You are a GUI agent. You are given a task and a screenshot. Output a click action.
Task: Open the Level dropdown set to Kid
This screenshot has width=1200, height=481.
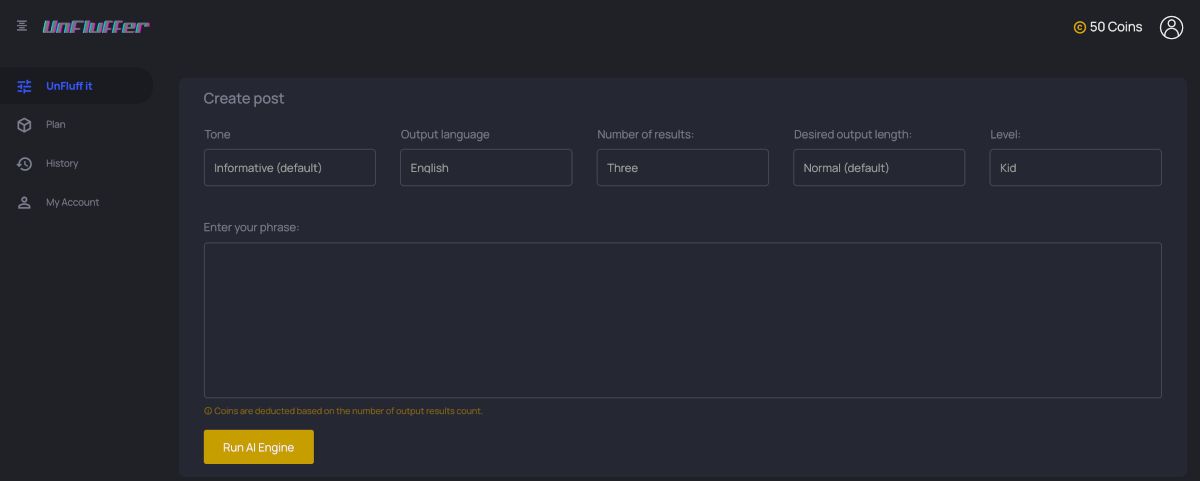[1075, 168]
